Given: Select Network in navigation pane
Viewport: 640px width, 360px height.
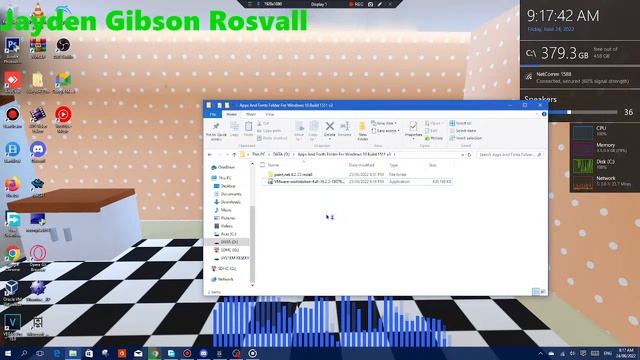Looking at the screenshot, I should [x=222, y=279].
